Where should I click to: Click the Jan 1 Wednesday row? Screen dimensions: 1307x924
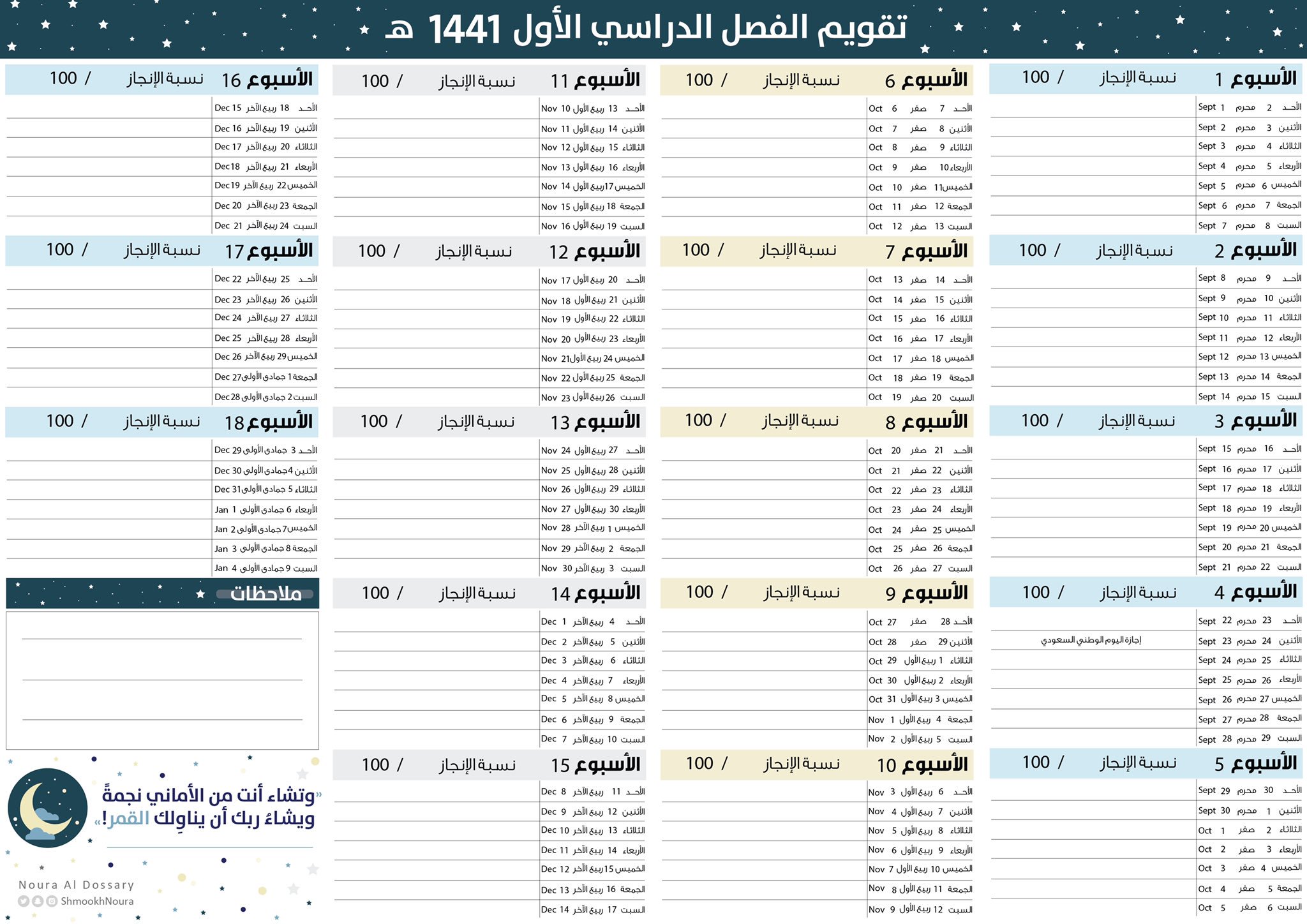[265, 509]
